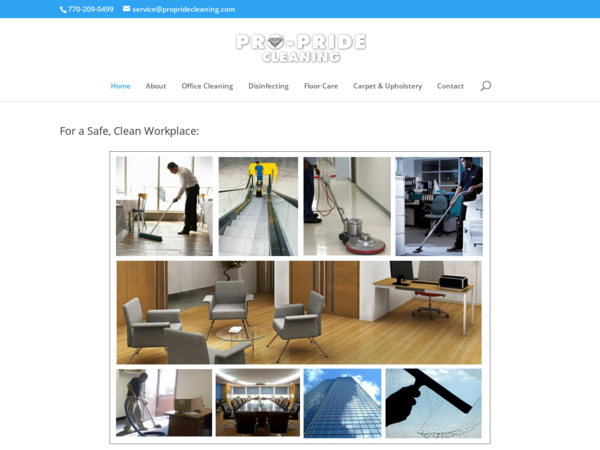600x450 pixels.
Task: Click the glass skyscraper photo
Action: tap(342, 403)
